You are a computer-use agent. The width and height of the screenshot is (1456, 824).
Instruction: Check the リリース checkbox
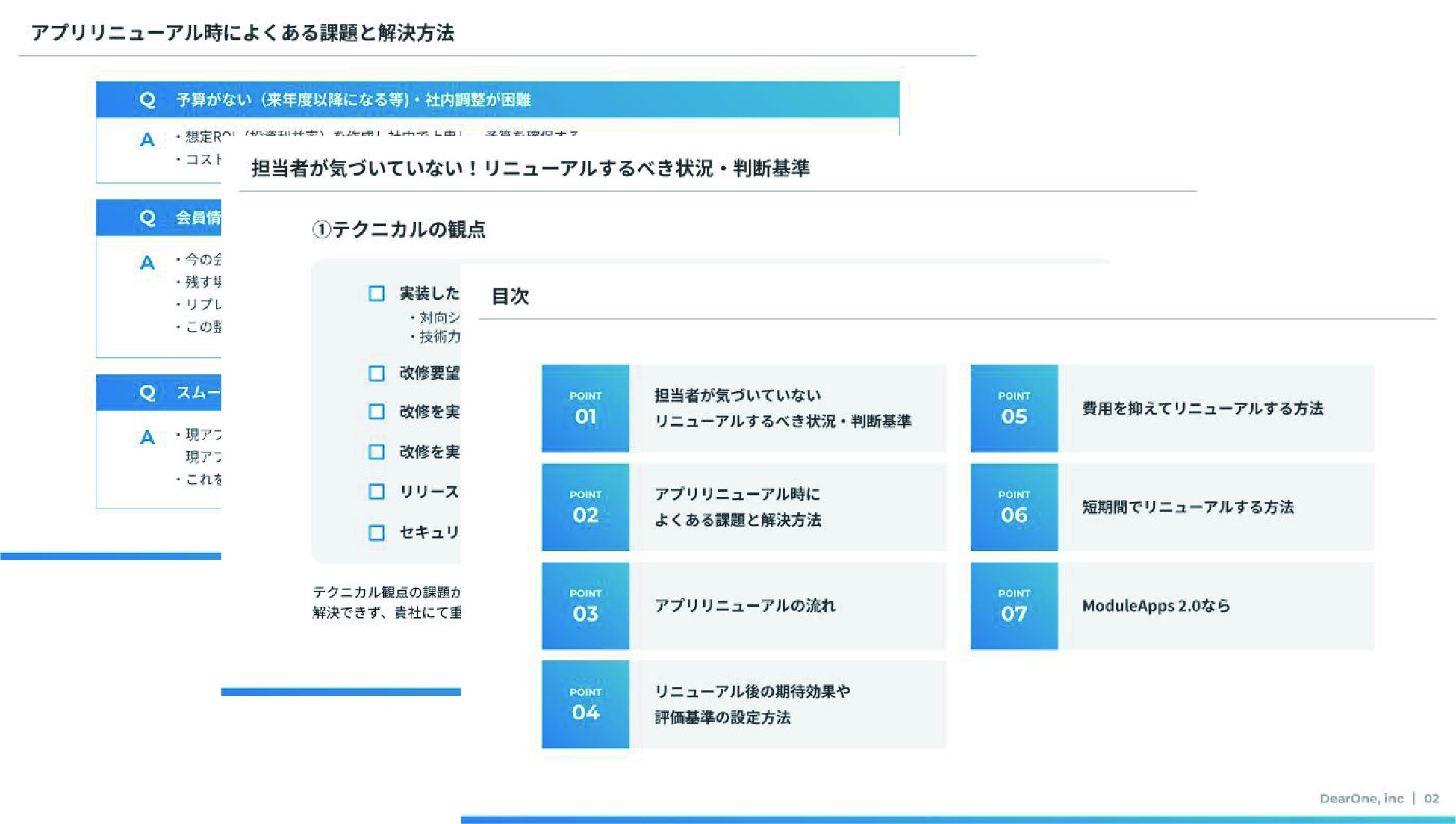(x=377, y=492)
